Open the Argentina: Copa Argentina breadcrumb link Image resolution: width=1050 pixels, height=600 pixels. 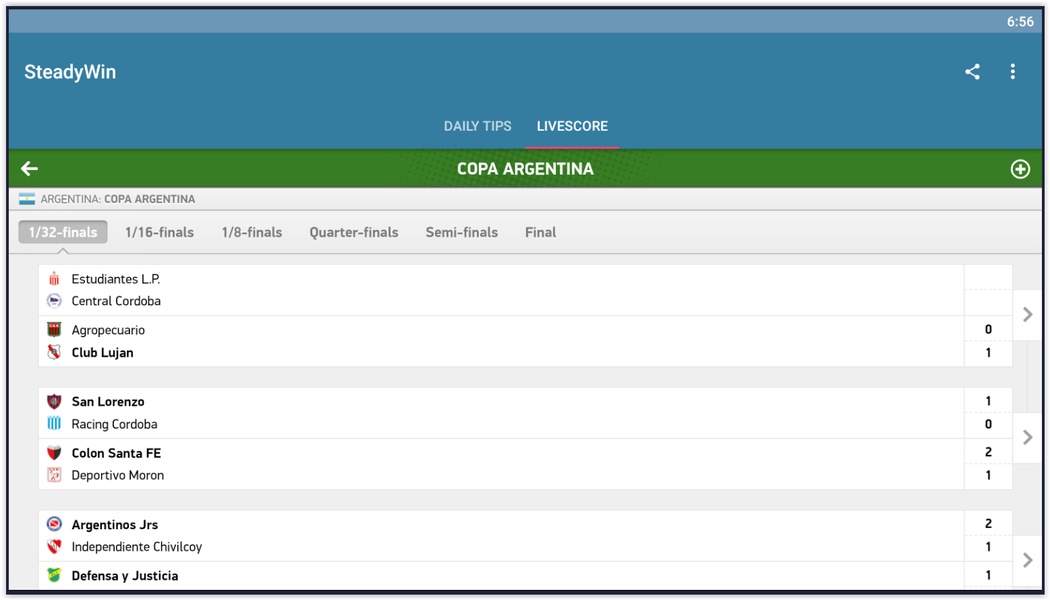(x=118, y=199)
